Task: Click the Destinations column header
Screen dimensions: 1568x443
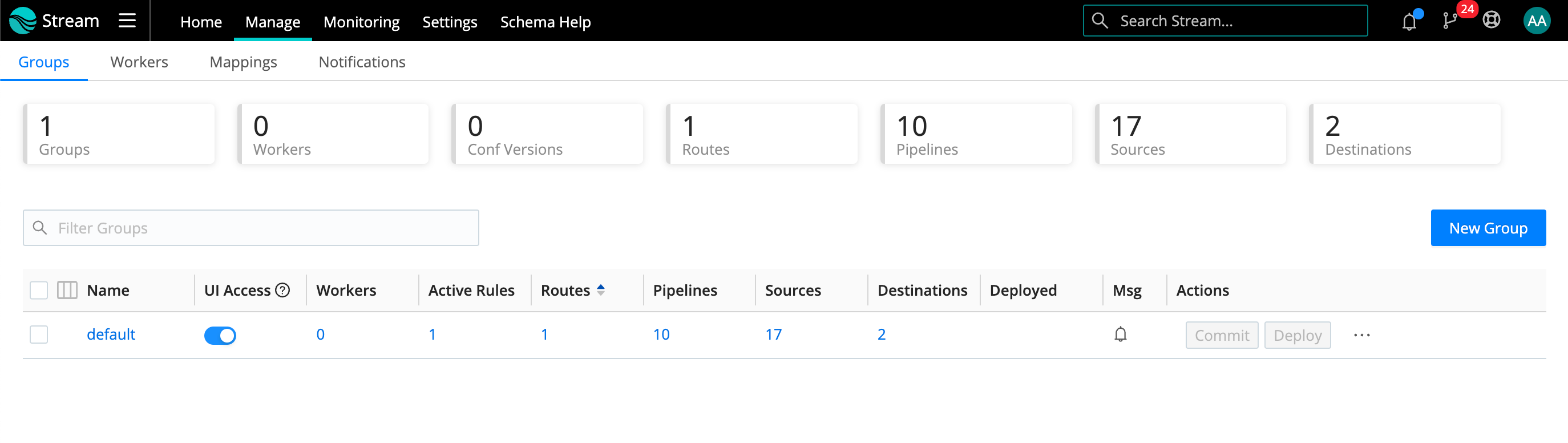Action: pos(923,290)
